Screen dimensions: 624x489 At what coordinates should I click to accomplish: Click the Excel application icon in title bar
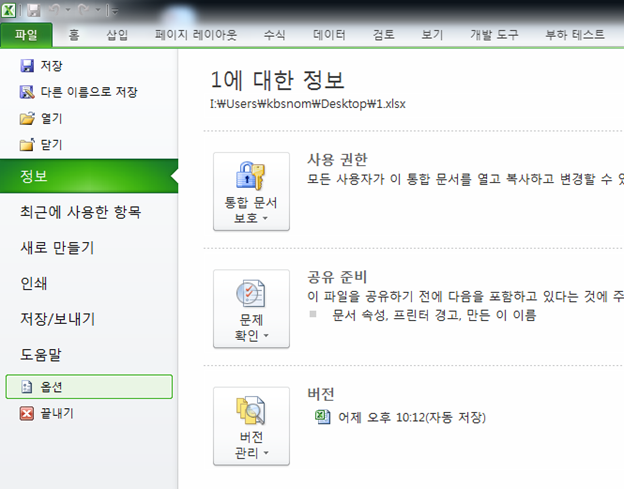click(8, 10)
